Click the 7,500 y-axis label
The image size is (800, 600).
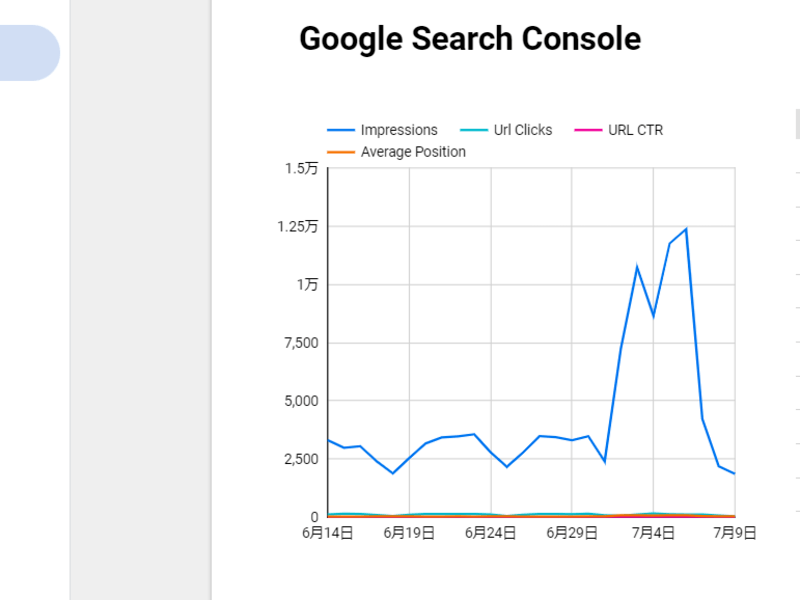299,343
